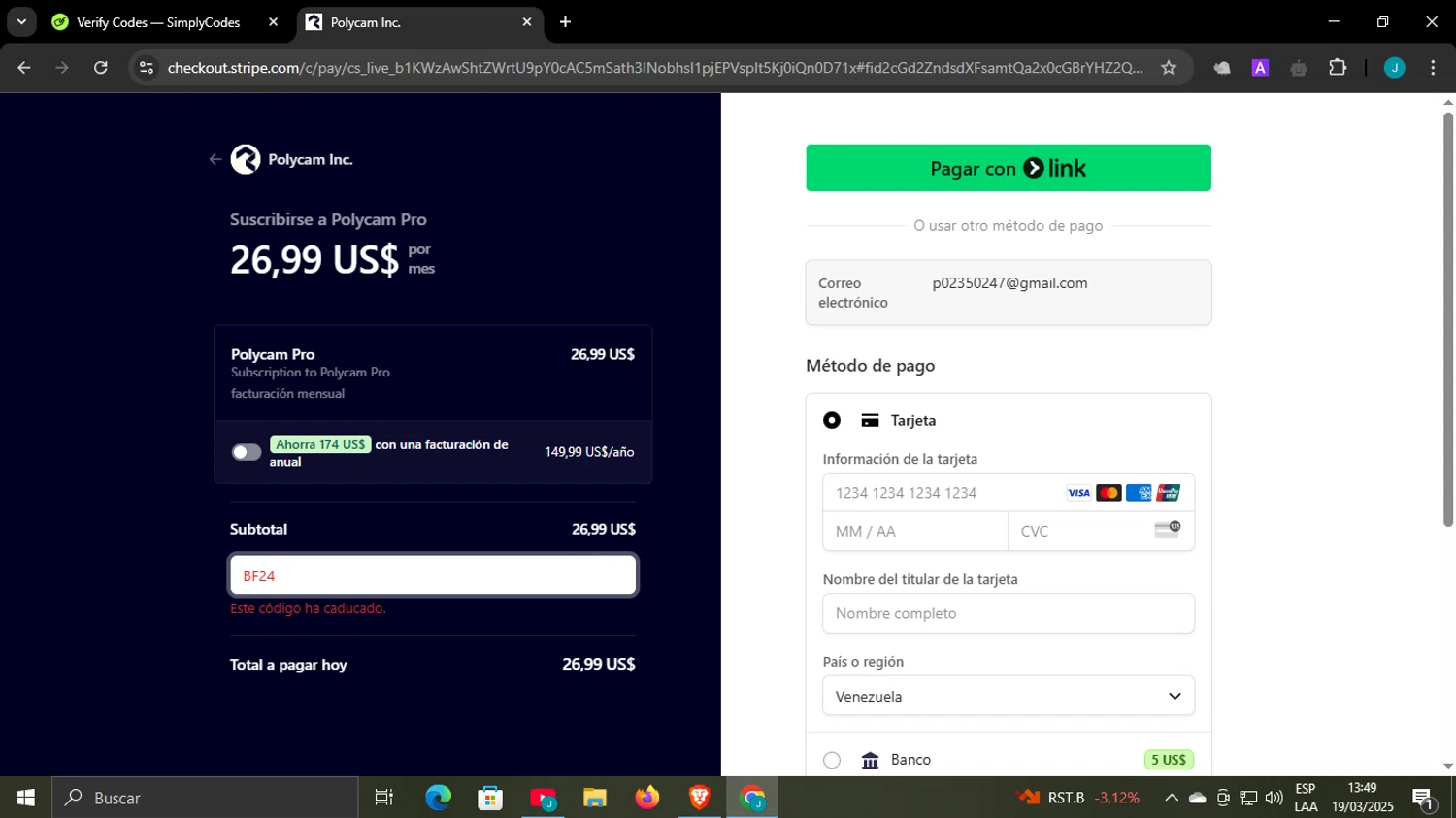Click the Mastercard icon
The height and width of the screenshot is (818, 1456).
point(1109,493)
